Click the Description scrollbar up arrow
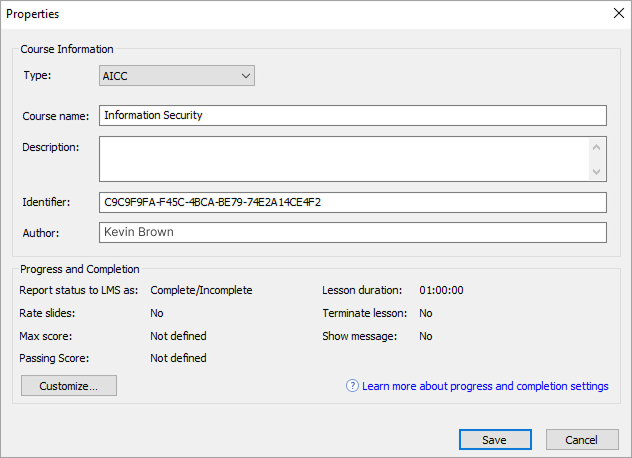 [598, 146]
